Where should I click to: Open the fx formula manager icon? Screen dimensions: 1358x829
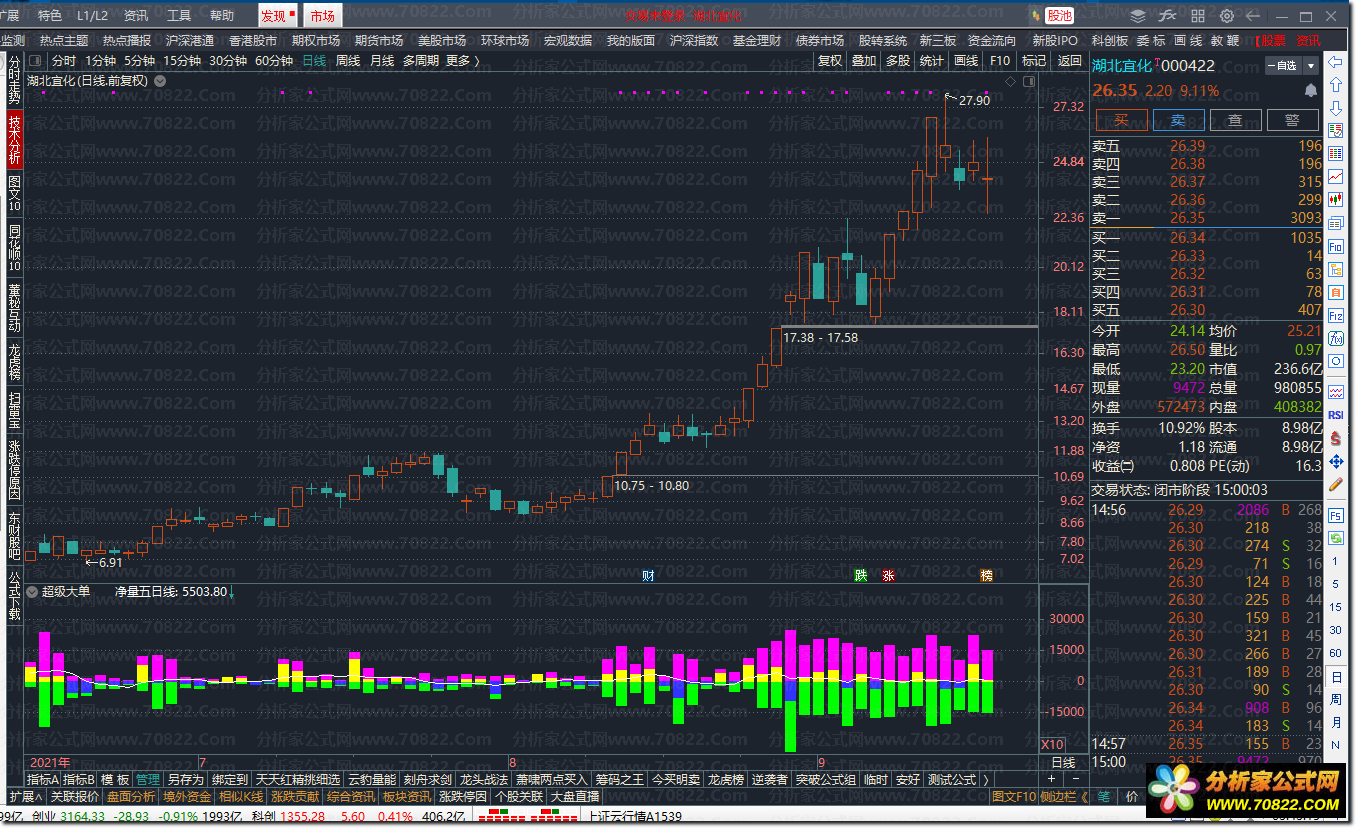pyautogui.click(x=1167, y=16)
